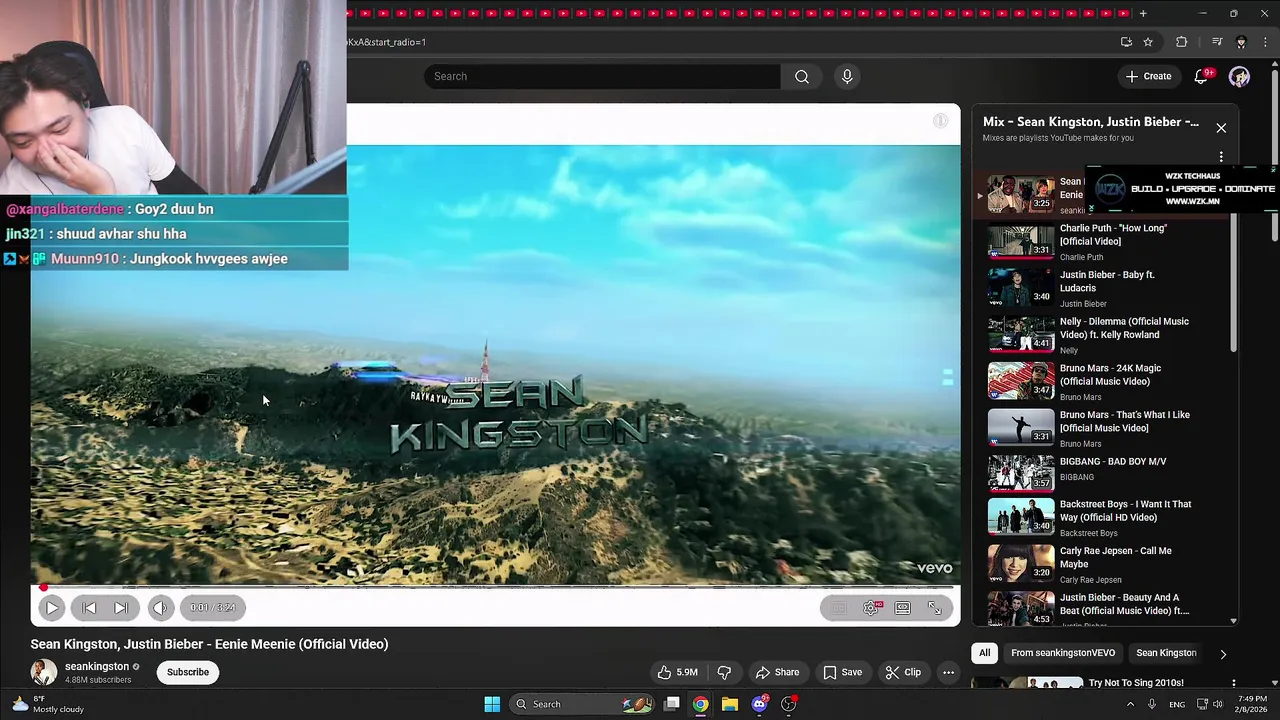Open Nelly Dilemma thumbnail in playlist

[x=1020, y=335]
